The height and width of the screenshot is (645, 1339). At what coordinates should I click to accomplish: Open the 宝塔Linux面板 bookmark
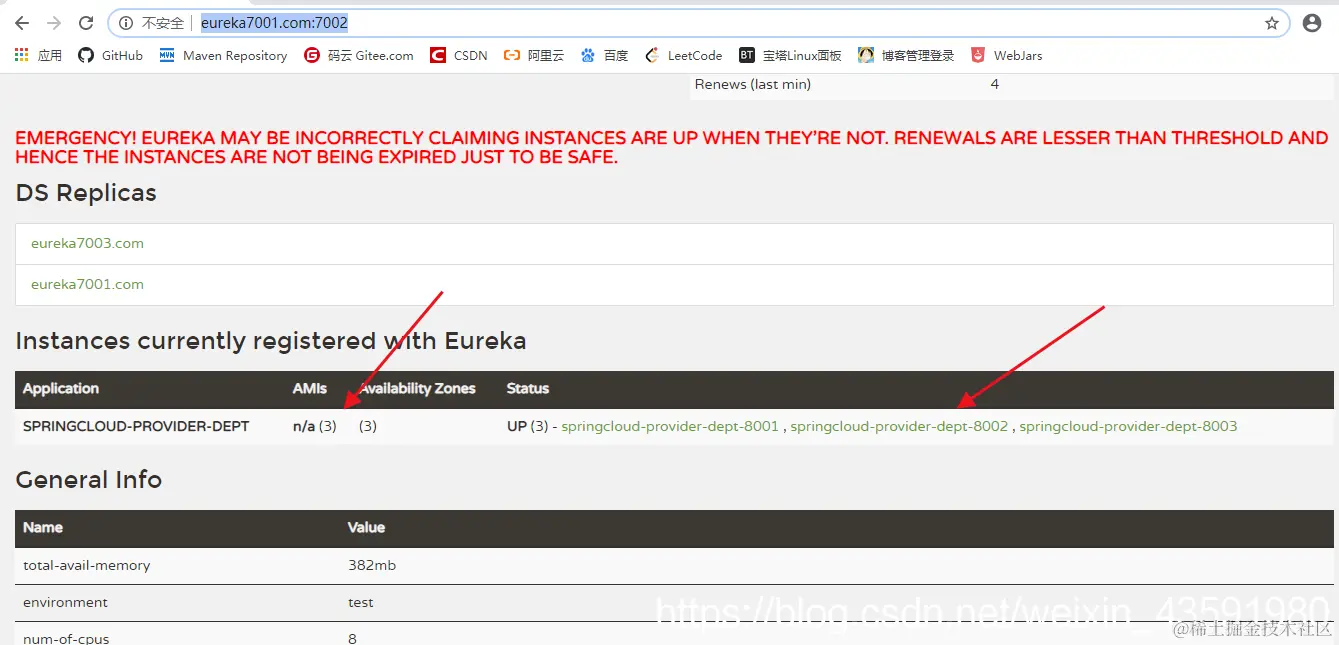tap(790, 55)
